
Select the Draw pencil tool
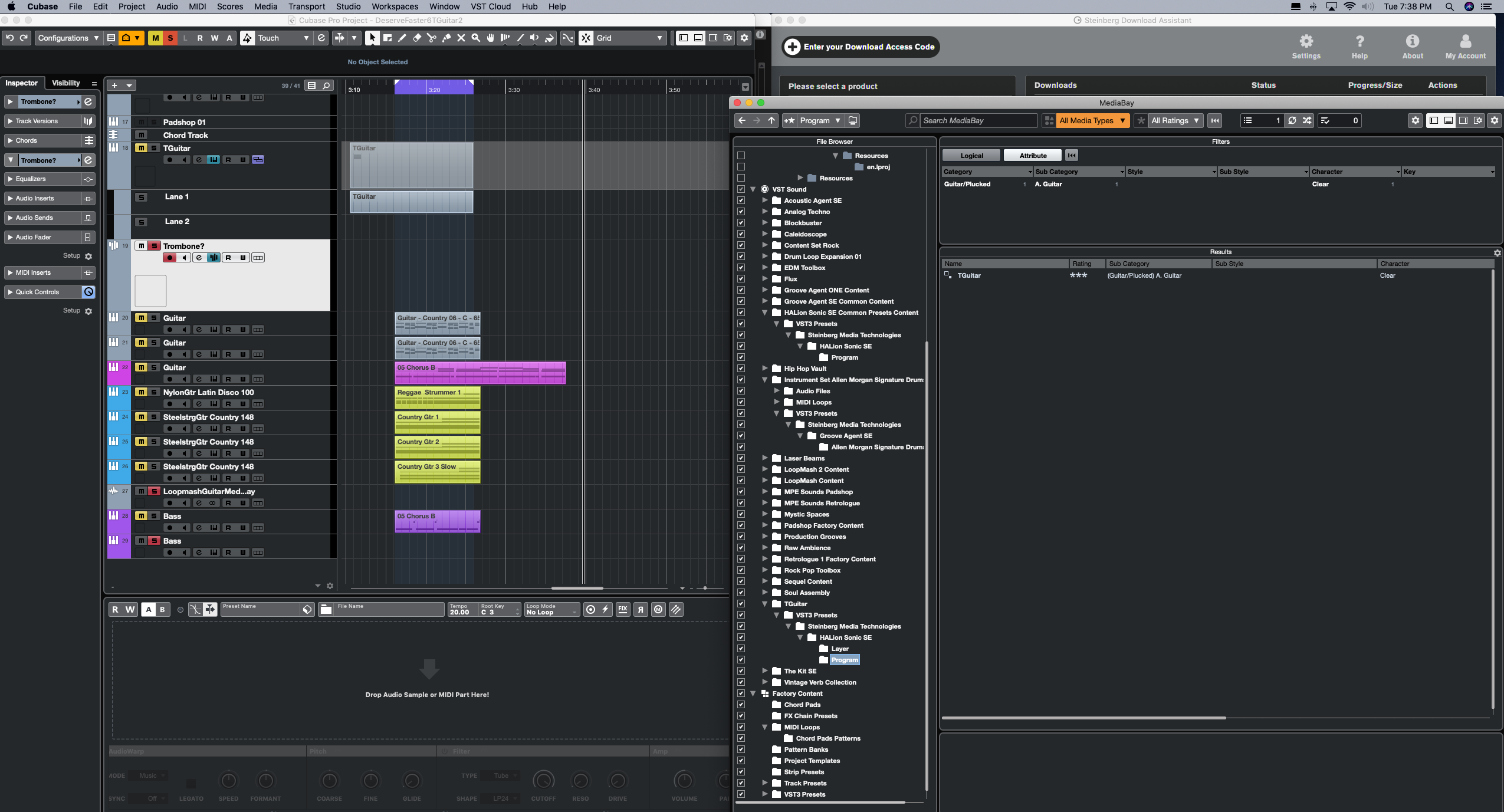402,38
